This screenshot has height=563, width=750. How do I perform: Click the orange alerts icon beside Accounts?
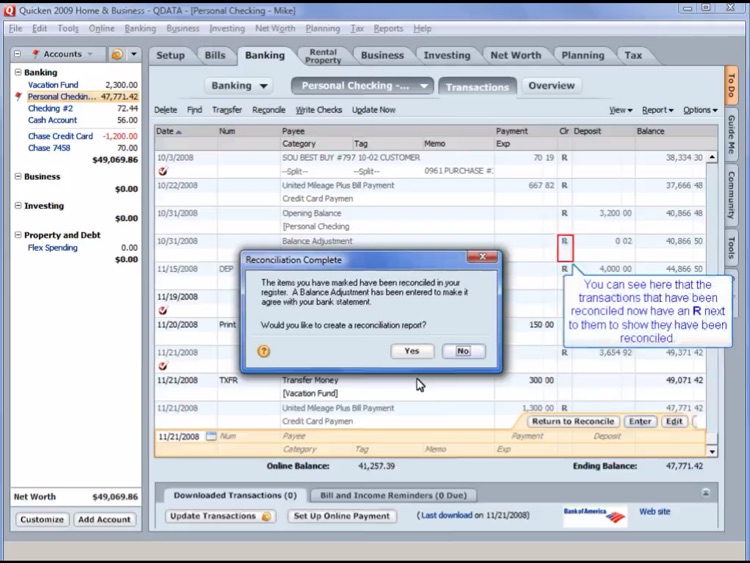pos(118,54)
